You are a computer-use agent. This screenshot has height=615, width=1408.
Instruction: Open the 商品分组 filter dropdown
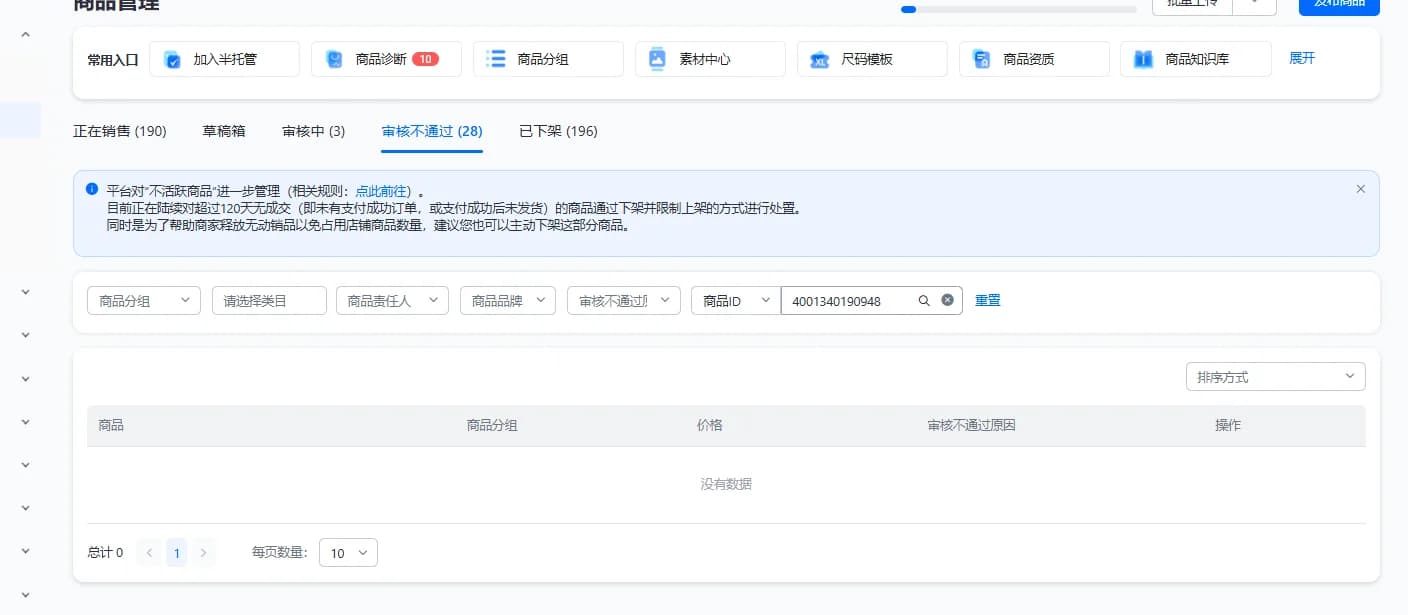(144, 301)
